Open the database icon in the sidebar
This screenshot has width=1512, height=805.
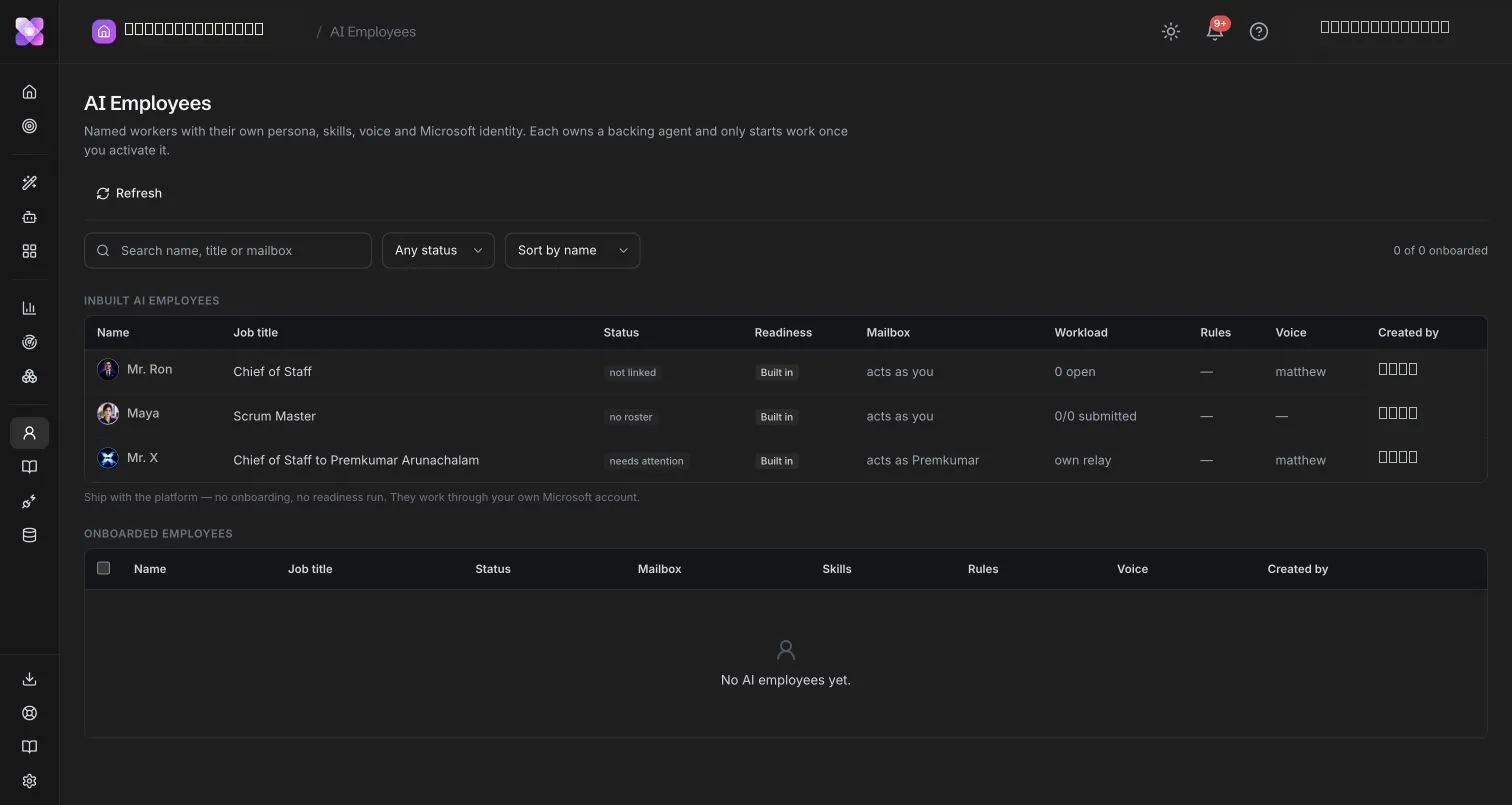tap(29, 535)
